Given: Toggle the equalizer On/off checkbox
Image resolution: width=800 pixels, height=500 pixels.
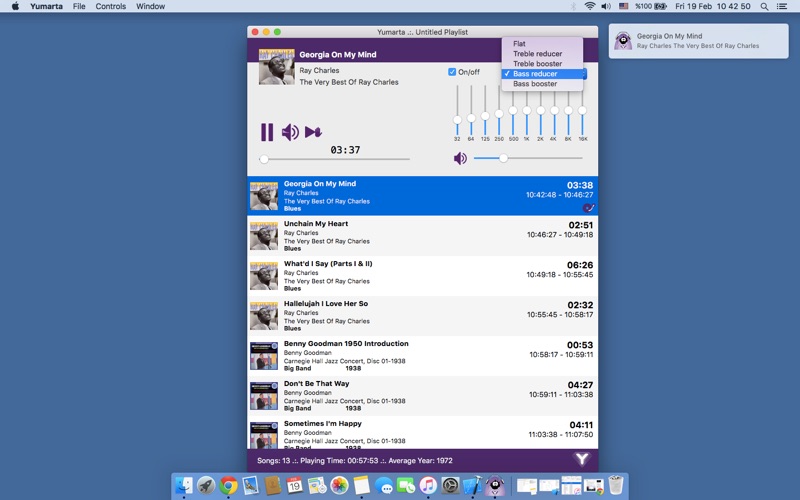Looking at the screenshot, I should [452, 72].
